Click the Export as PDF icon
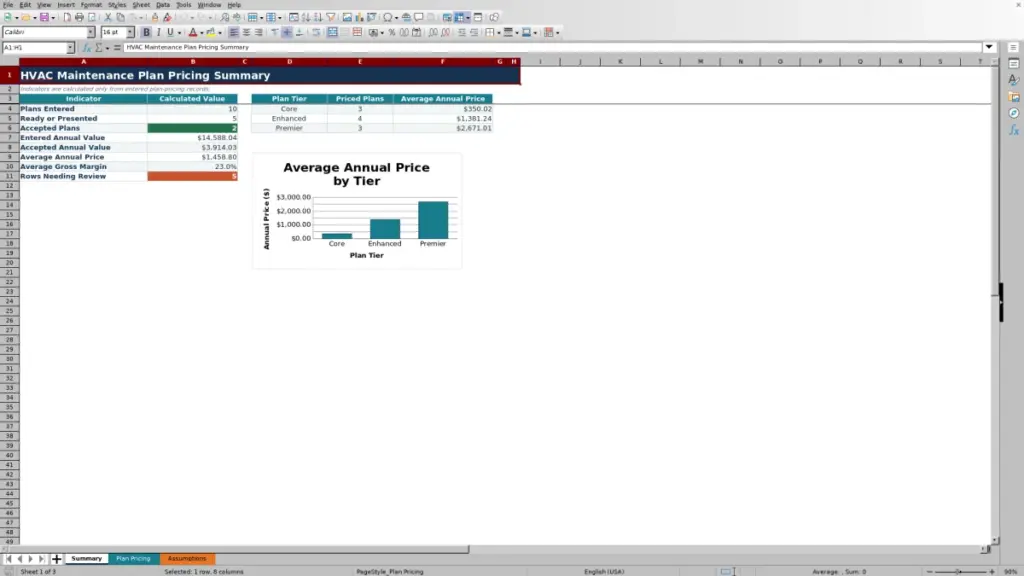The height and width of the screenshot is (576, 1024). tap(67, 18)
